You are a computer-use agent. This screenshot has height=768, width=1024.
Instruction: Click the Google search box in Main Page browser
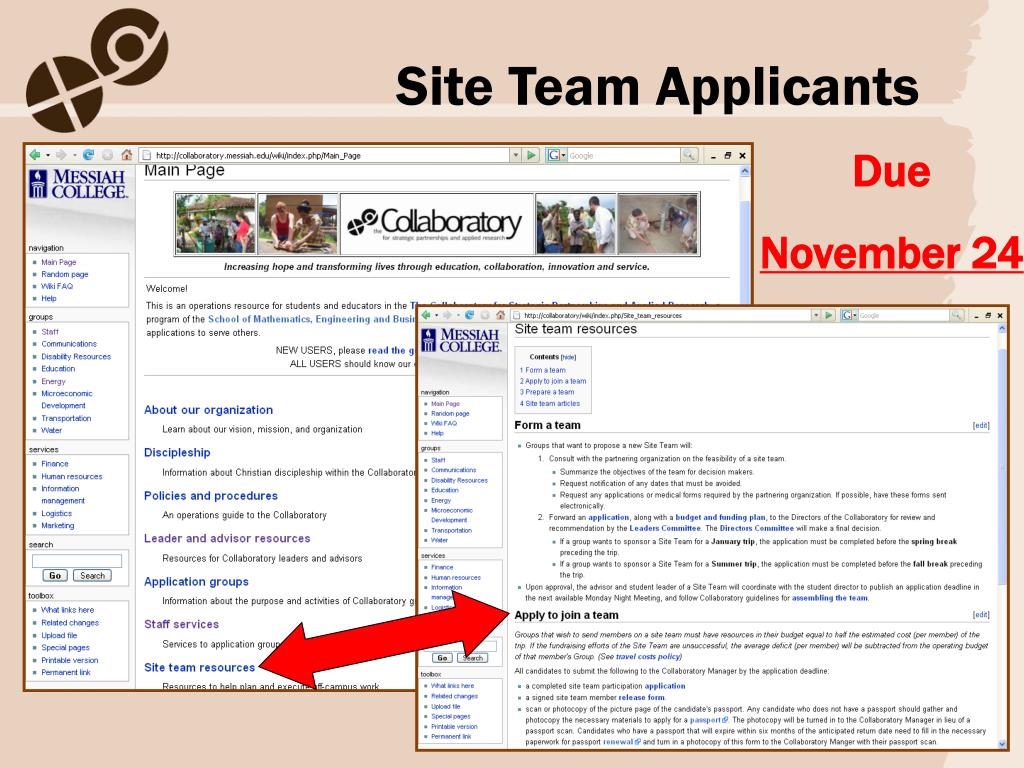point(624,155)
